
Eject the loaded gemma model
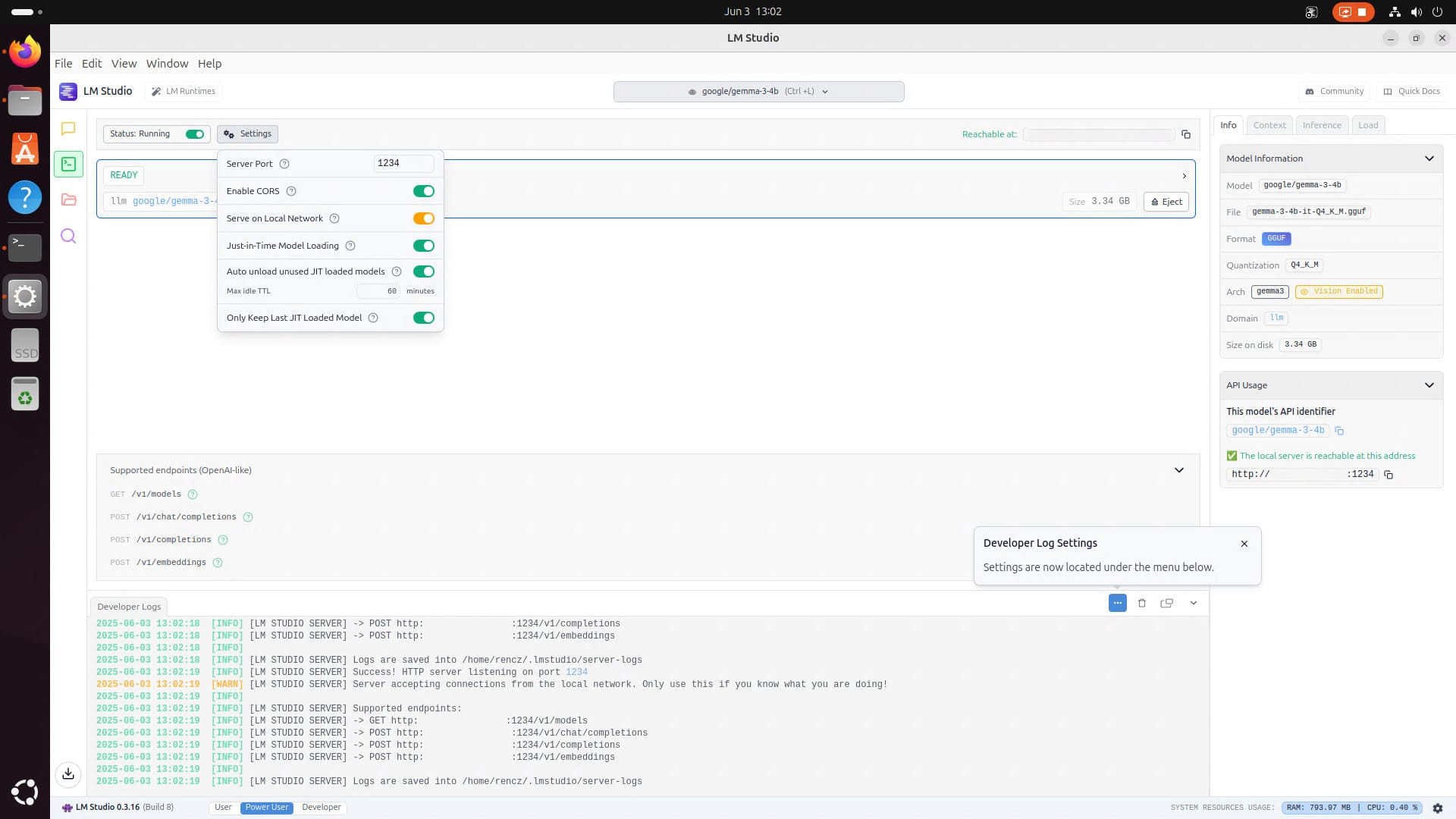point(1166,202)
